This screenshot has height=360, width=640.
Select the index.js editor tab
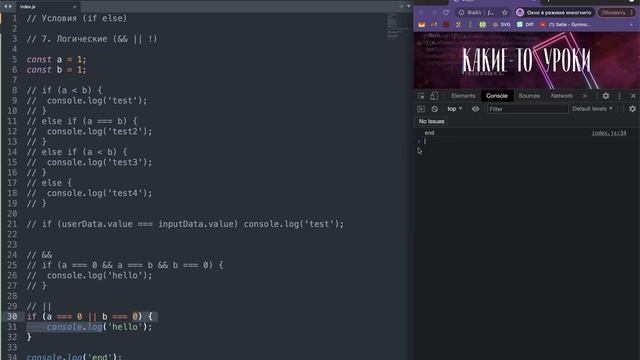(x=47, y=7)
